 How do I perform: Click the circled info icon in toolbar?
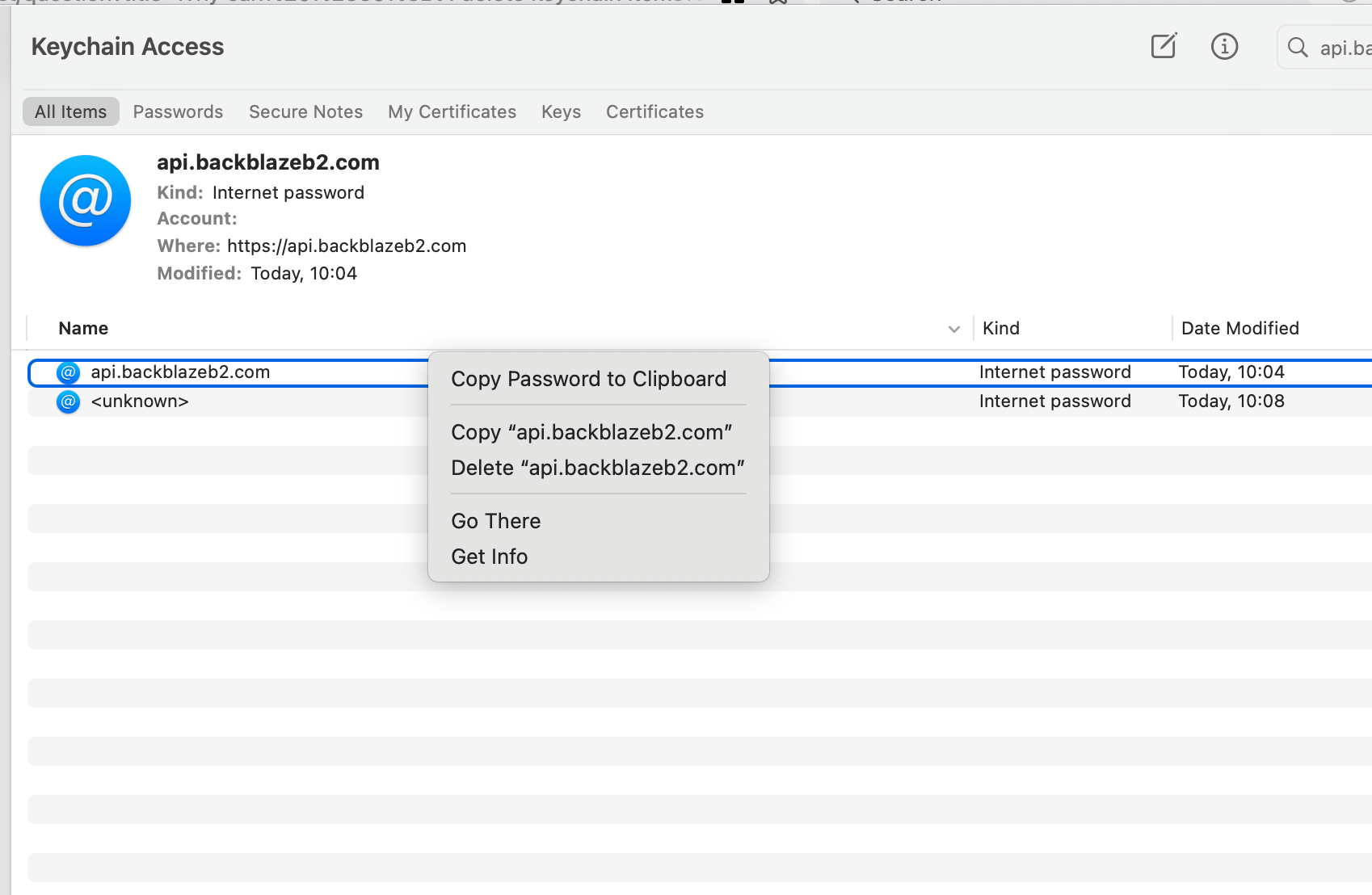(1224, 47)
